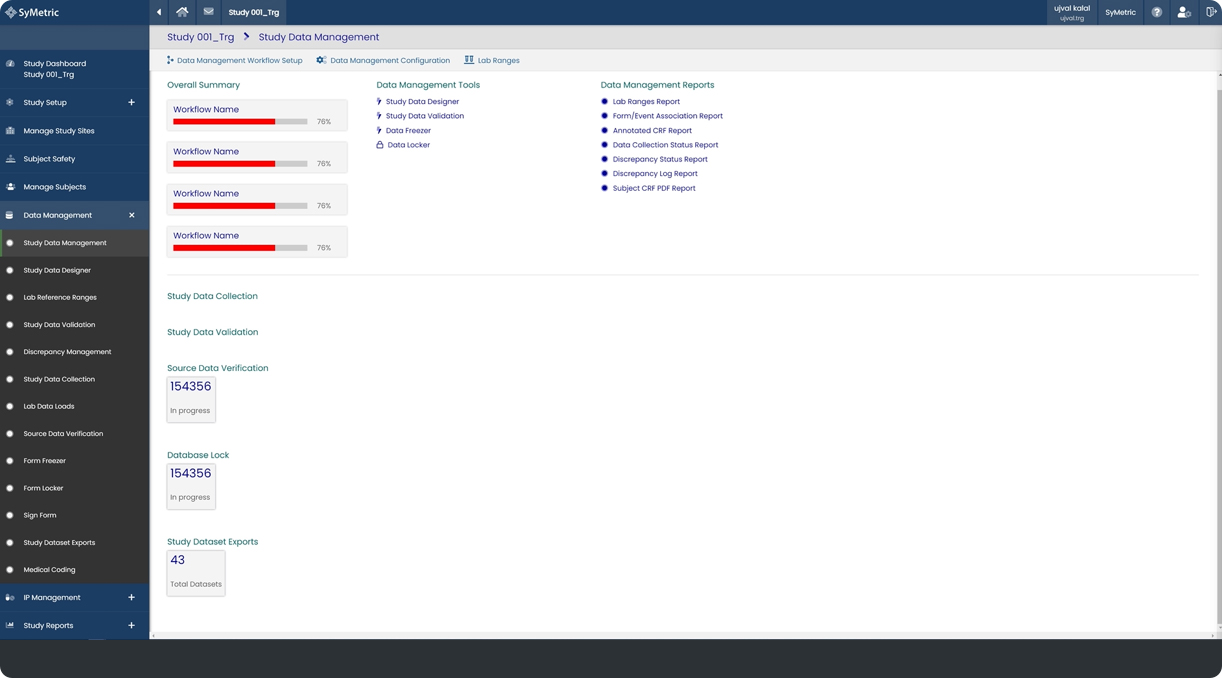Click the bullet beside Subject CRF PDF Report
Image resolution: width=1222 pixels, height=678 pixels.
[x=604, y=188]
